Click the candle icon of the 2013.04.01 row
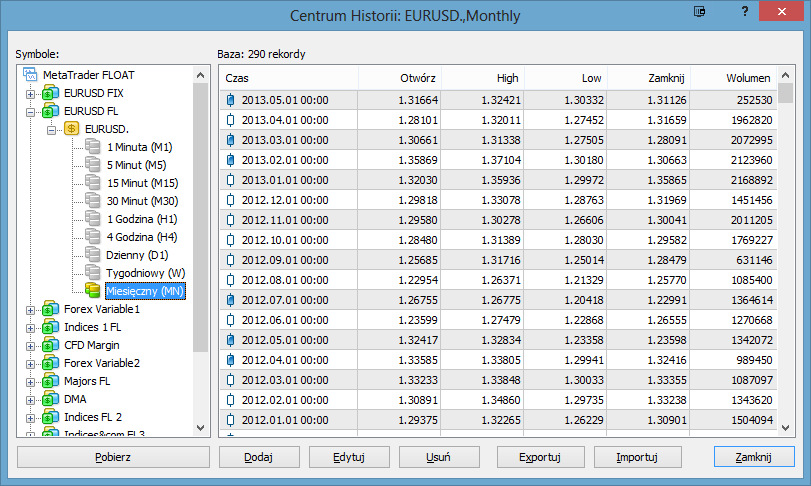Screen dimensions: 811x486 point(231,120)
